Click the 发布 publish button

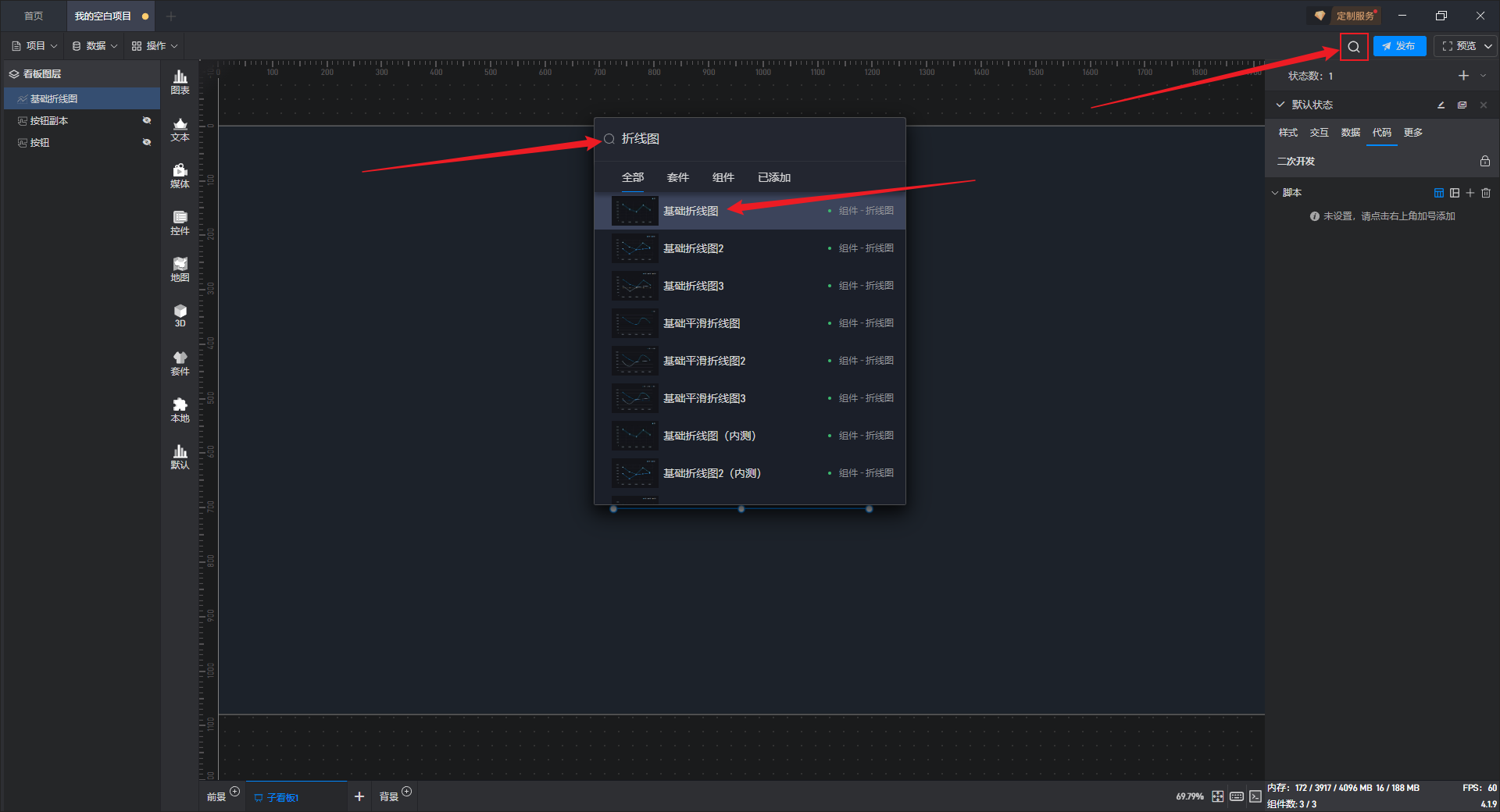pyautogui.click(x=1399, y=46)
